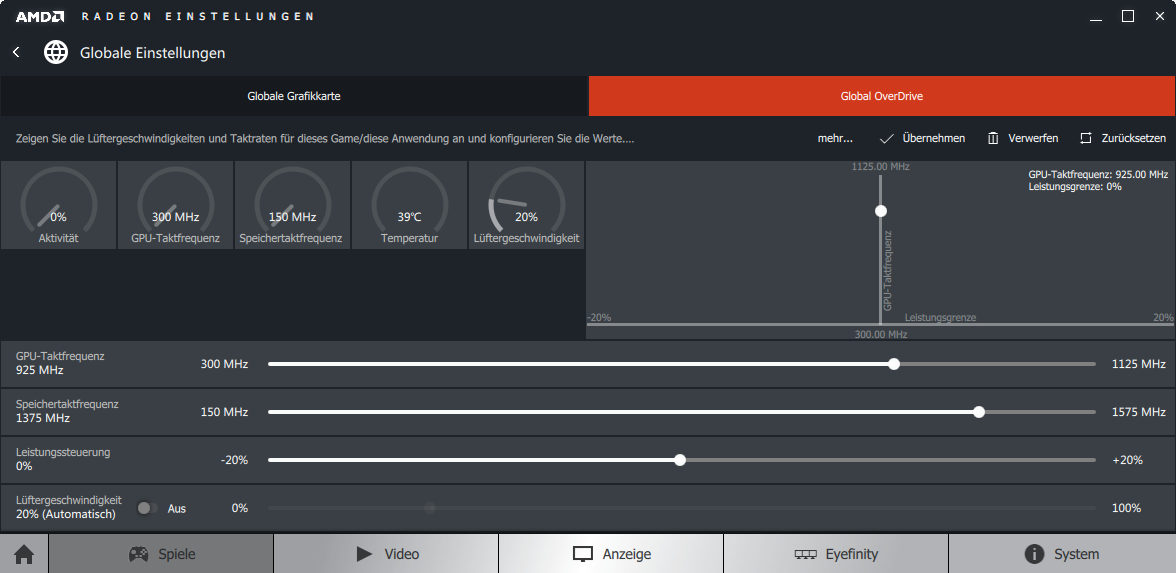Switch to the Globale Grafikkarte tab
The width and height of the screenshot is (1176, 573).
click(x=294, y=96)
